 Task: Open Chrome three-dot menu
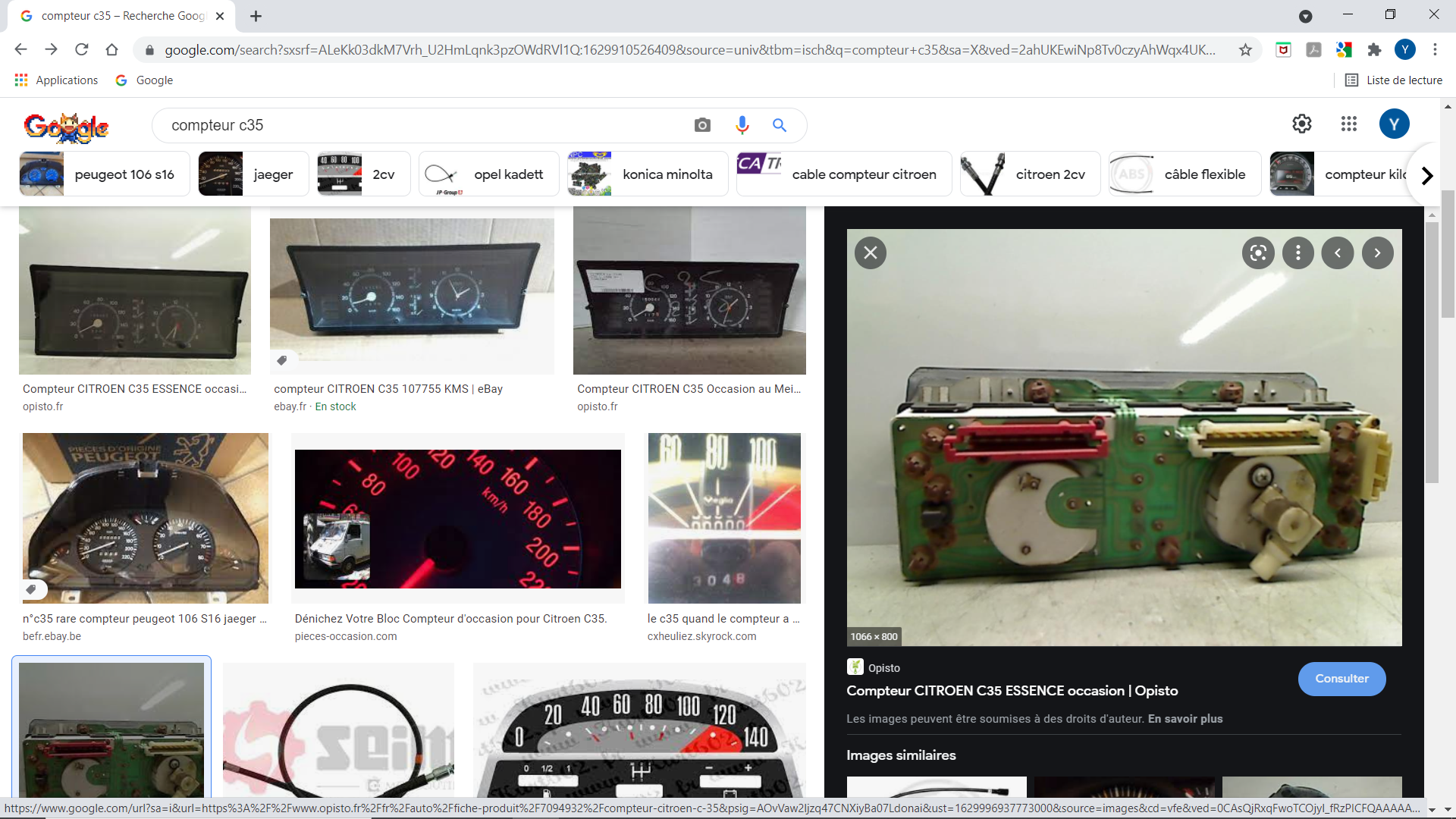pos(1435,50)
